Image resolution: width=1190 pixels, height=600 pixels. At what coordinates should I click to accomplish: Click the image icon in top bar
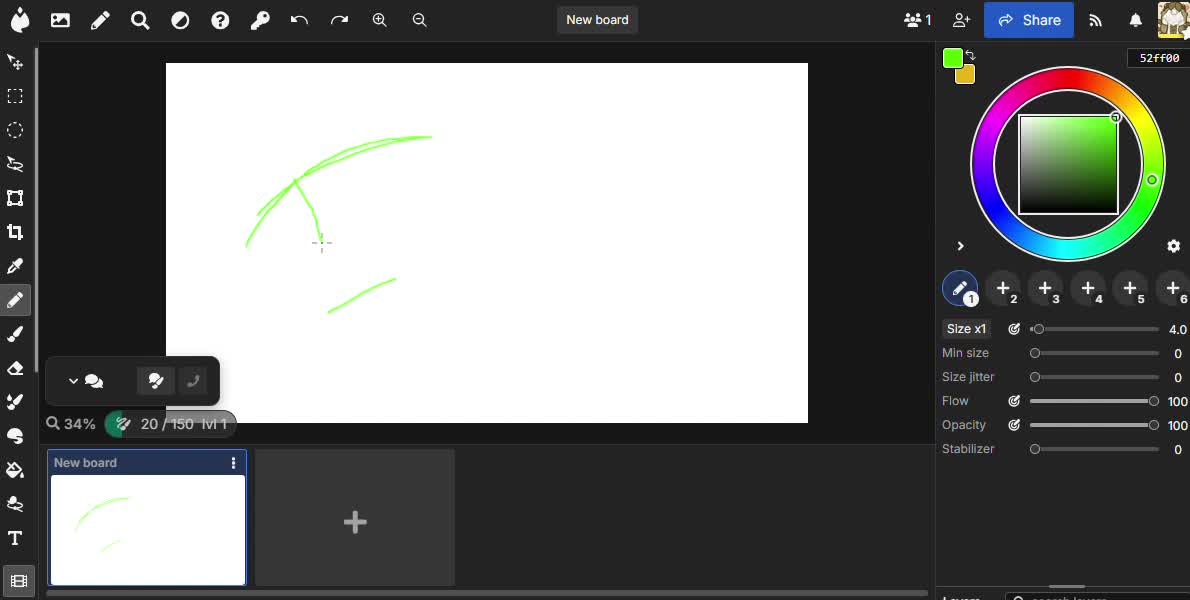(x=60, y=20)
